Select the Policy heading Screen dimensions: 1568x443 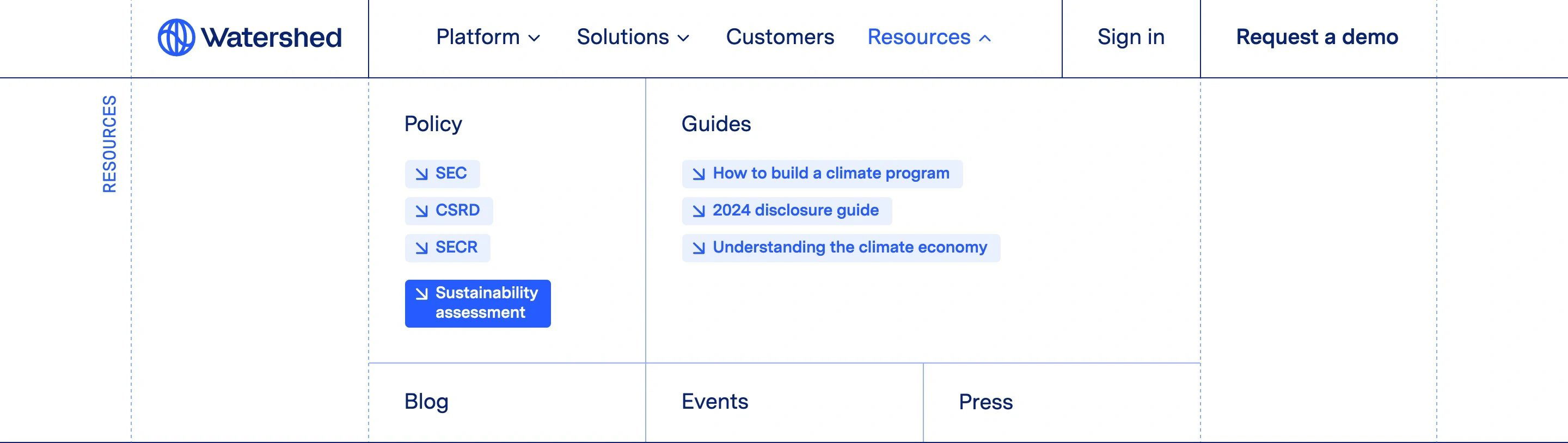pyautogui.click(x=433, y=124)
